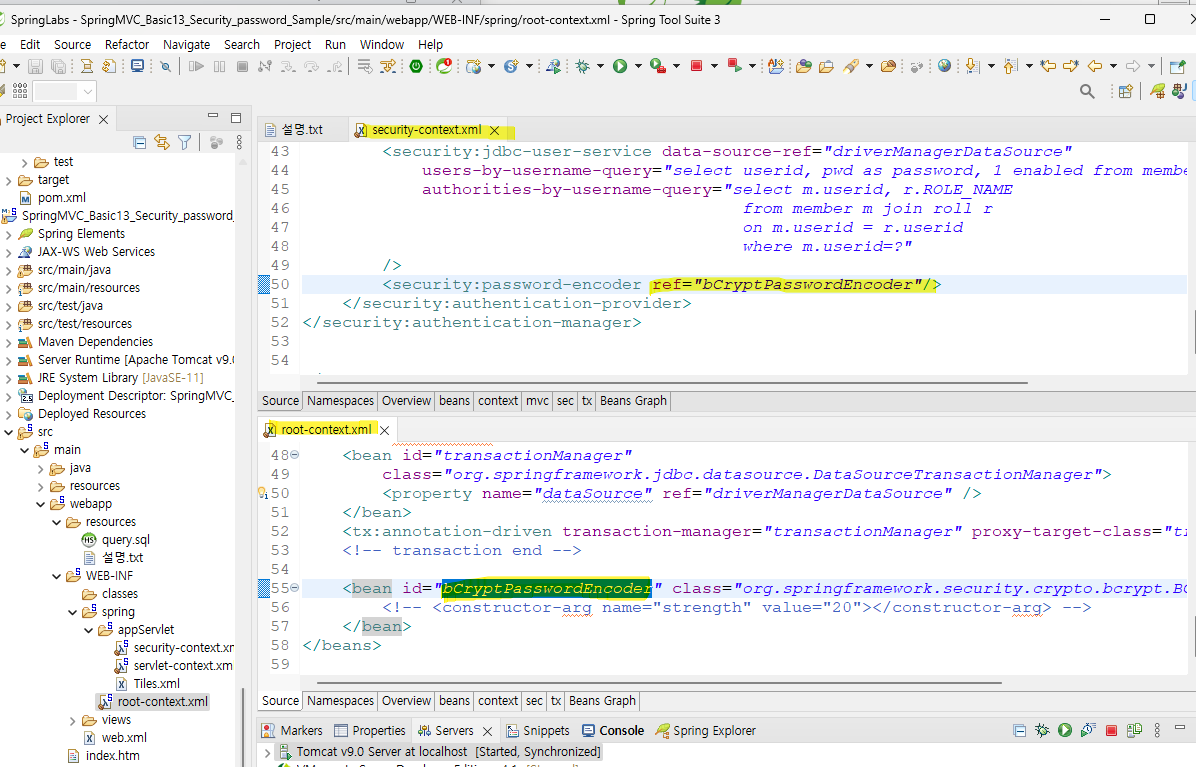Click horizontal scrollbar of security-context.xml editor

point(671,383)
